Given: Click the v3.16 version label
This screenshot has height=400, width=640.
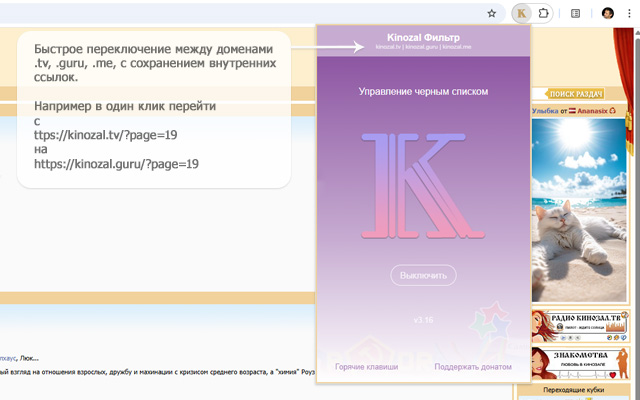Looking at the screenshot, I should coord(423,320).
